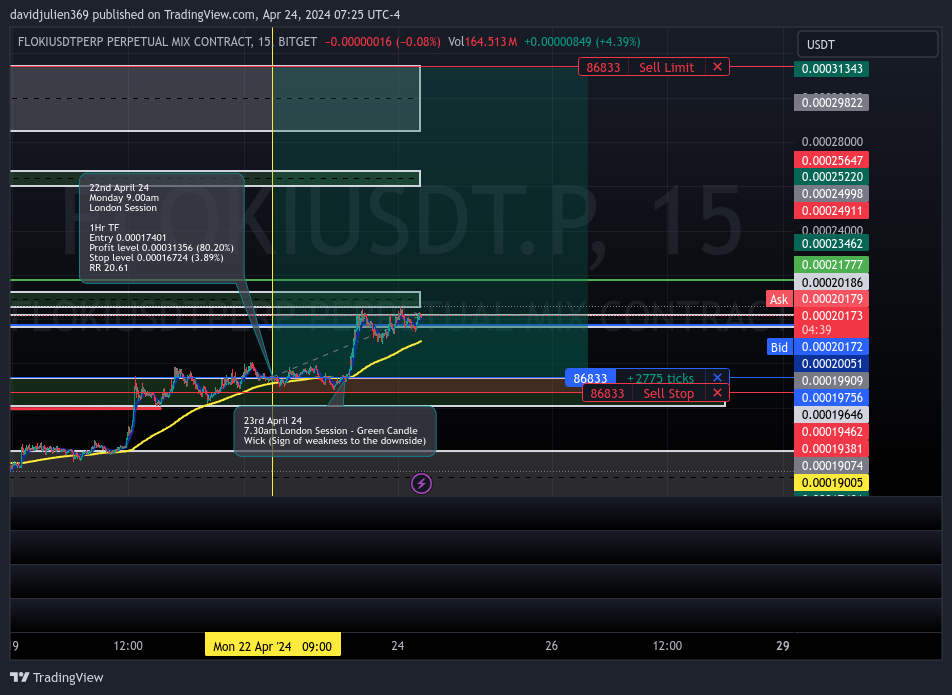Click the FLOKIUSDTPERP PERPETUAL MIX CONTRACT title
952x695 pixels.
135,42
